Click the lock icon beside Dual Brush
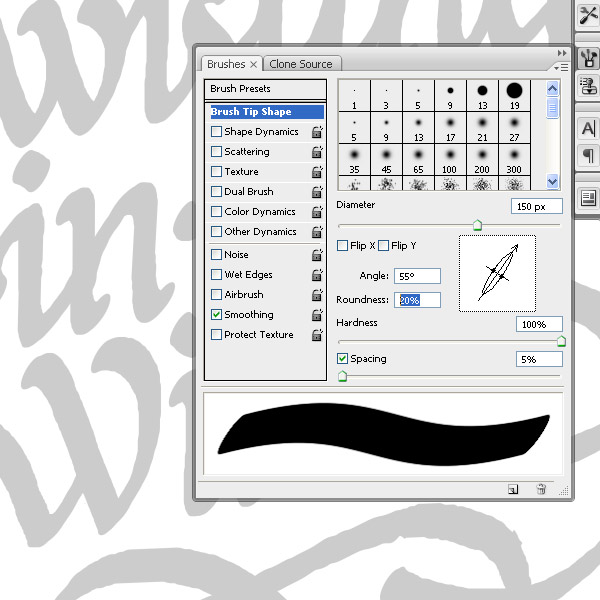The width and height of the screenshot is (600, 600). click(x=317, y=191)
